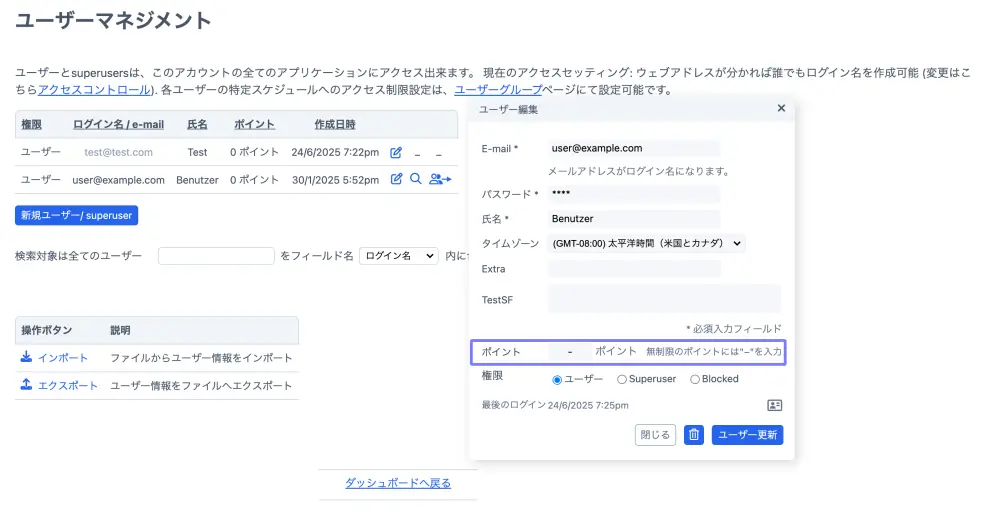
Task: Click the 閉じる button
Action: click(655, 435)
